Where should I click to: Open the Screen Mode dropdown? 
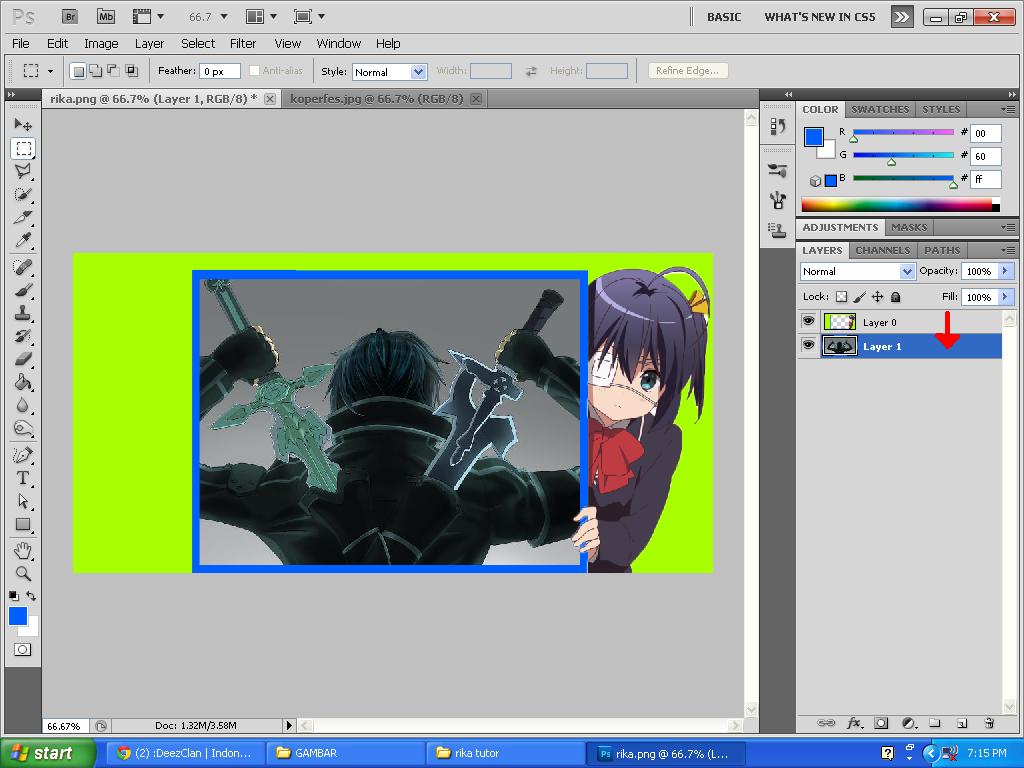pyautogui.click(x=310, y=16)
